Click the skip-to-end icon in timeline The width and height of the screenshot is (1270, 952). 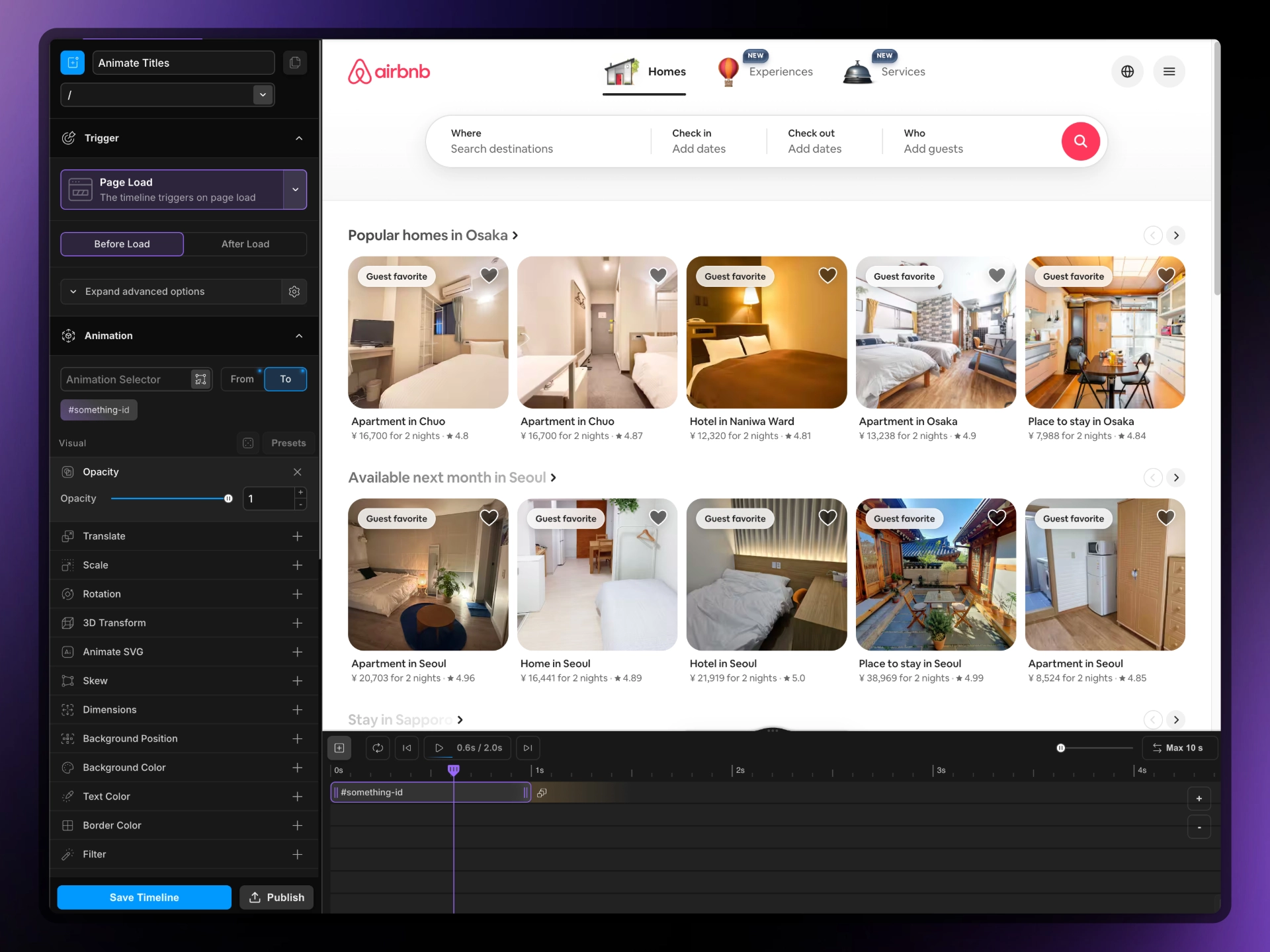pos(528,748)
